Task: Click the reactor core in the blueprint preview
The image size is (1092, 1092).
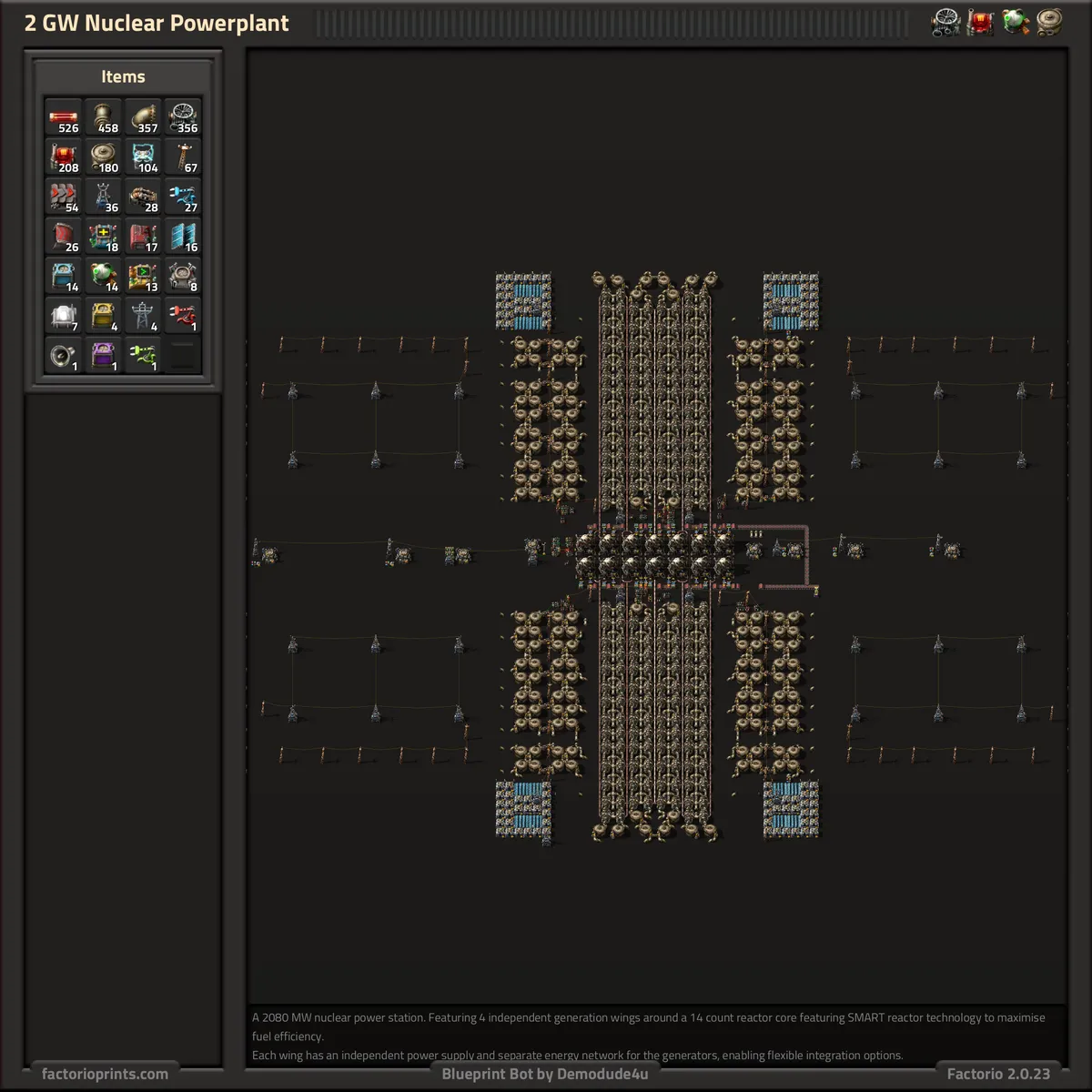Action: 653,556
